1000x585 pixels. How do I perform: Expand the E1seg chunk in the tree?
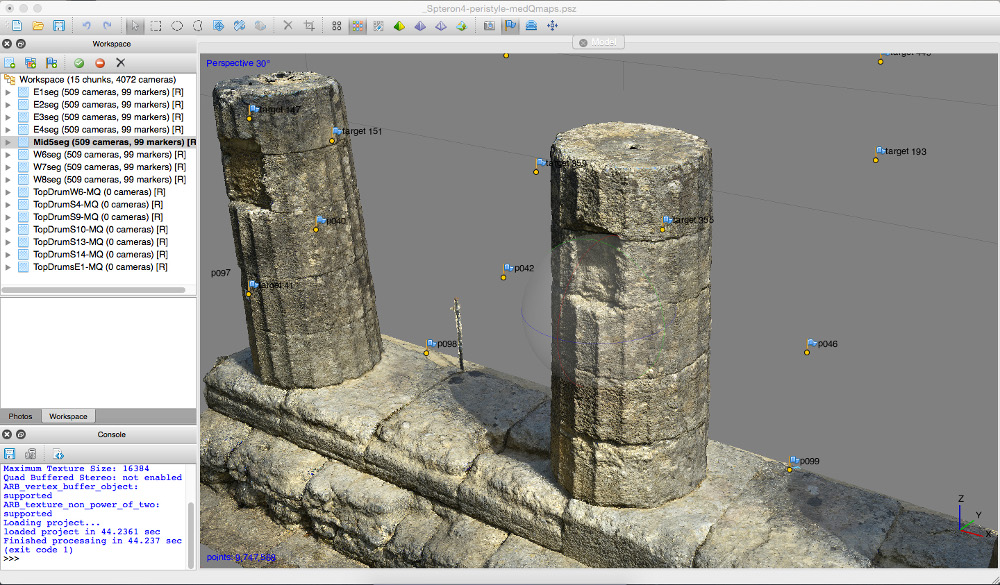[8, 91]
